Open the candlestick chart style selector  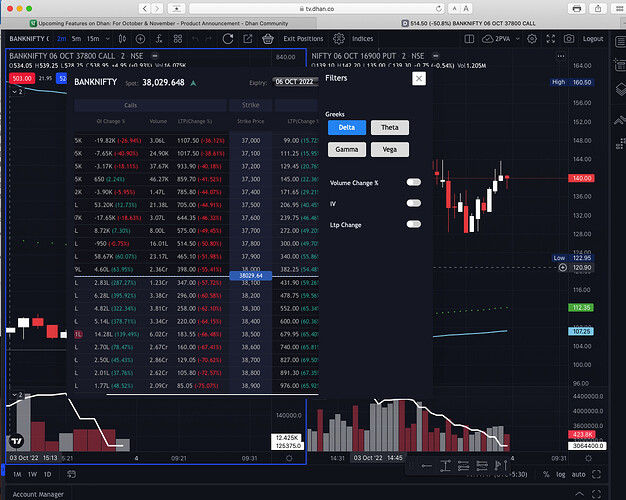click(122, 39)
